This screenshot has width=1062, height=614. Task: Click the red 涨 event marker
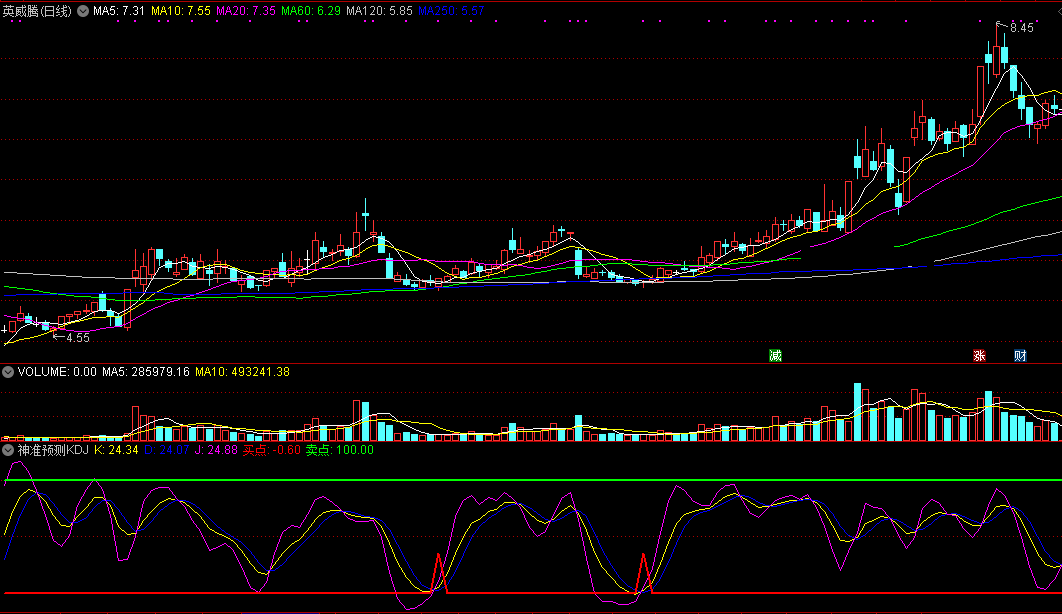(979, 355)
